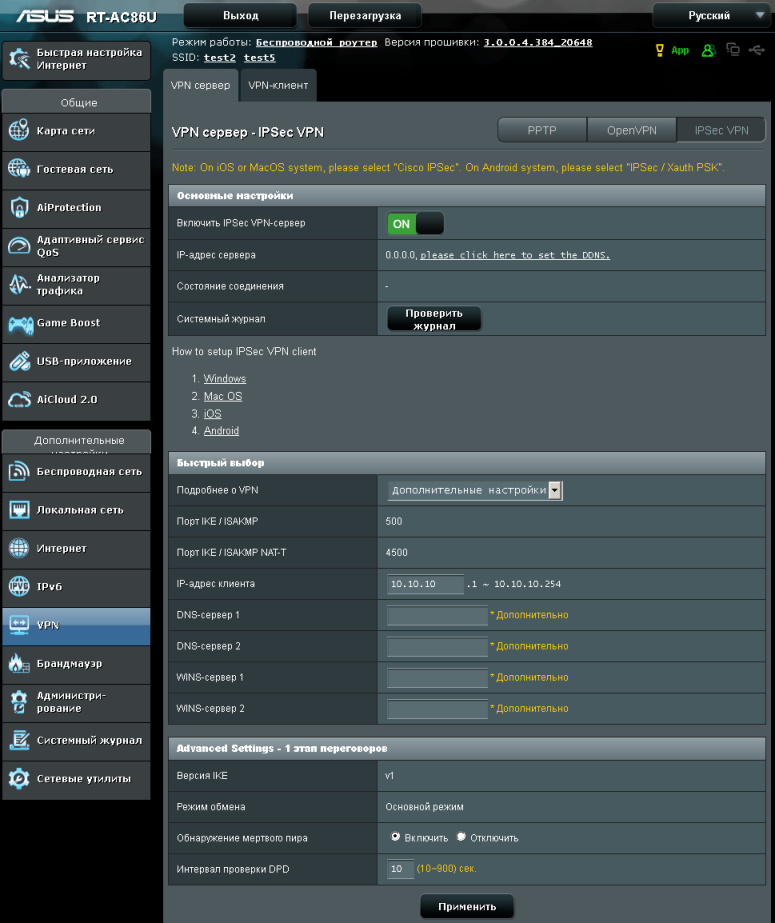This screenshot has width=775, height=923.
Task: Click the Game Boost gamepad icon
Action: click(20, 323)
